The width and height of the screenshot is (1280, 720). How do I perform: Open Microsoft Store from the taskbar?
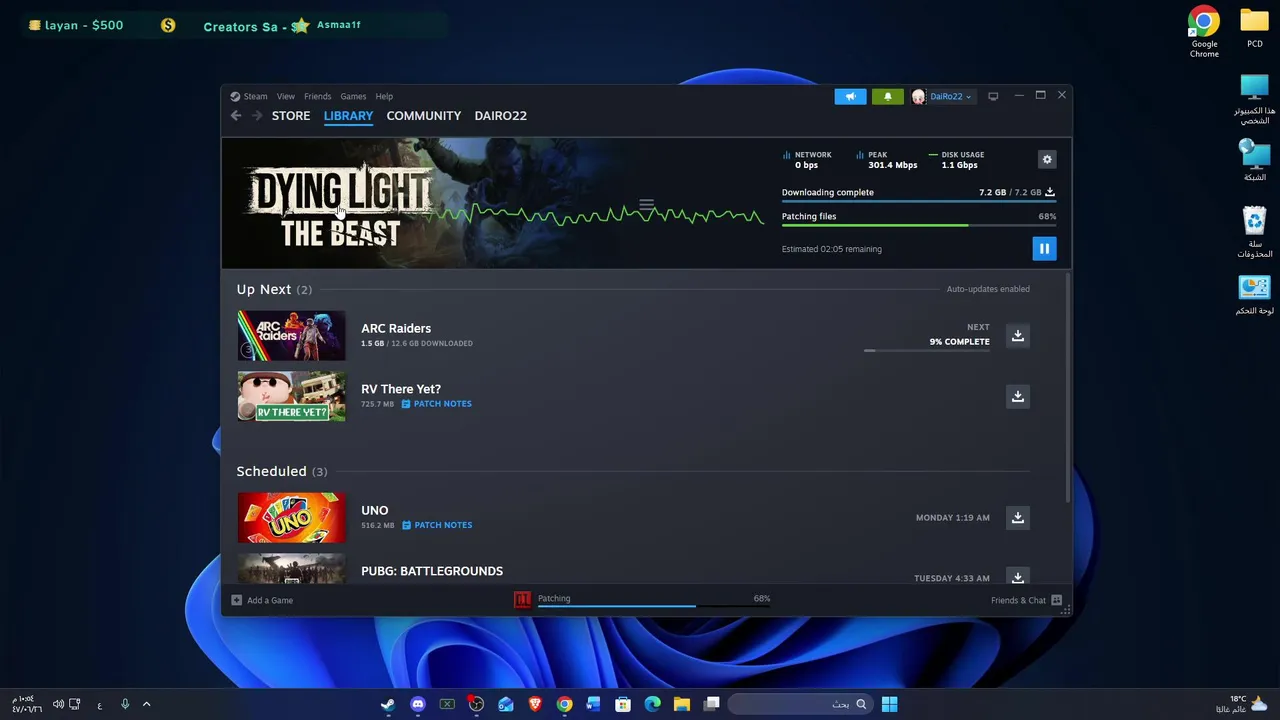point(623,704)
